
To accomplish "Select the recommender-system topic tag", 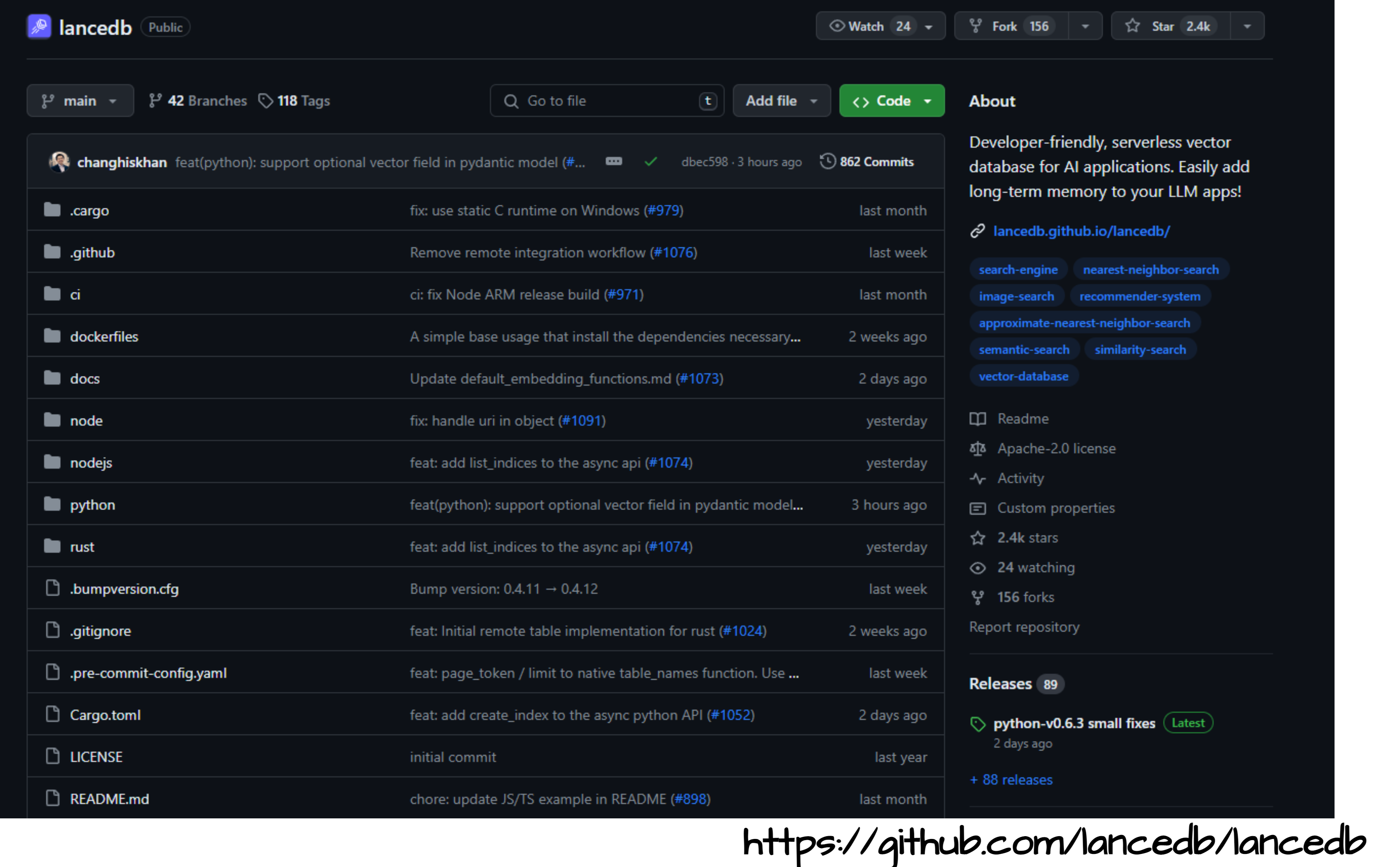I will tap(1140, 296).
